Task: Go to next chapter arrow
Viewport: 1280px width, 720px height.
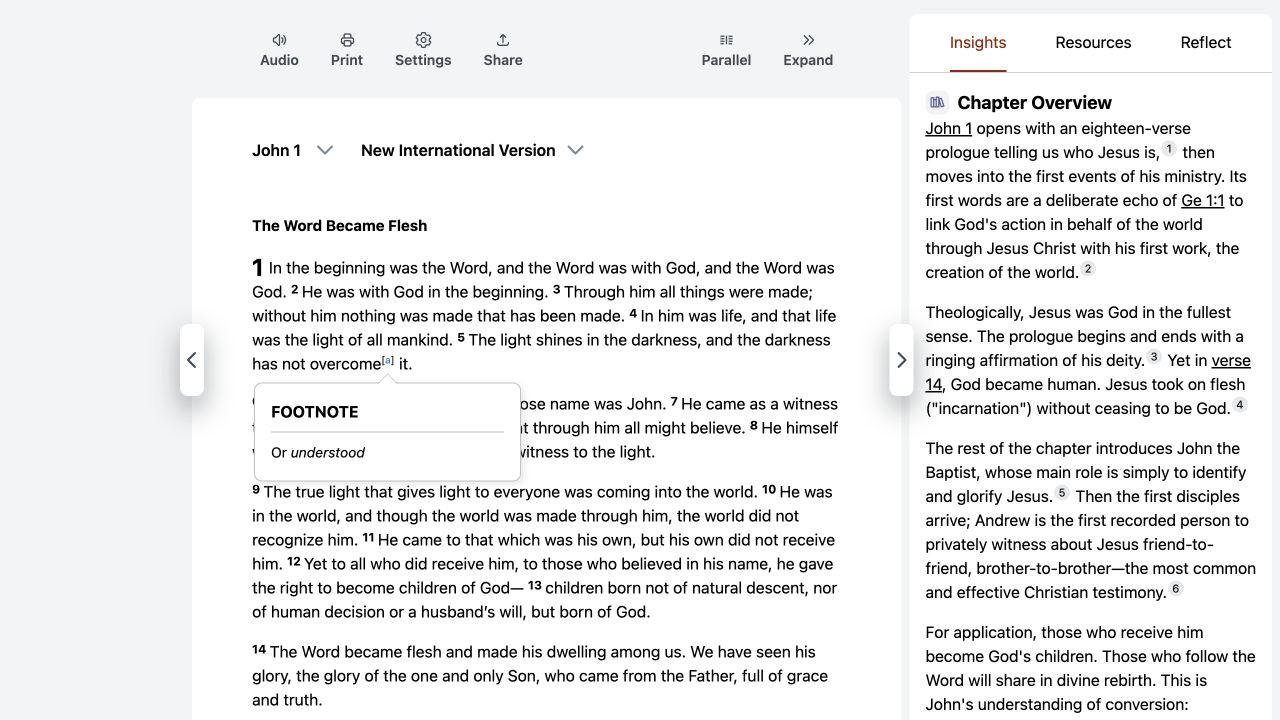Action: pos(901,360)
